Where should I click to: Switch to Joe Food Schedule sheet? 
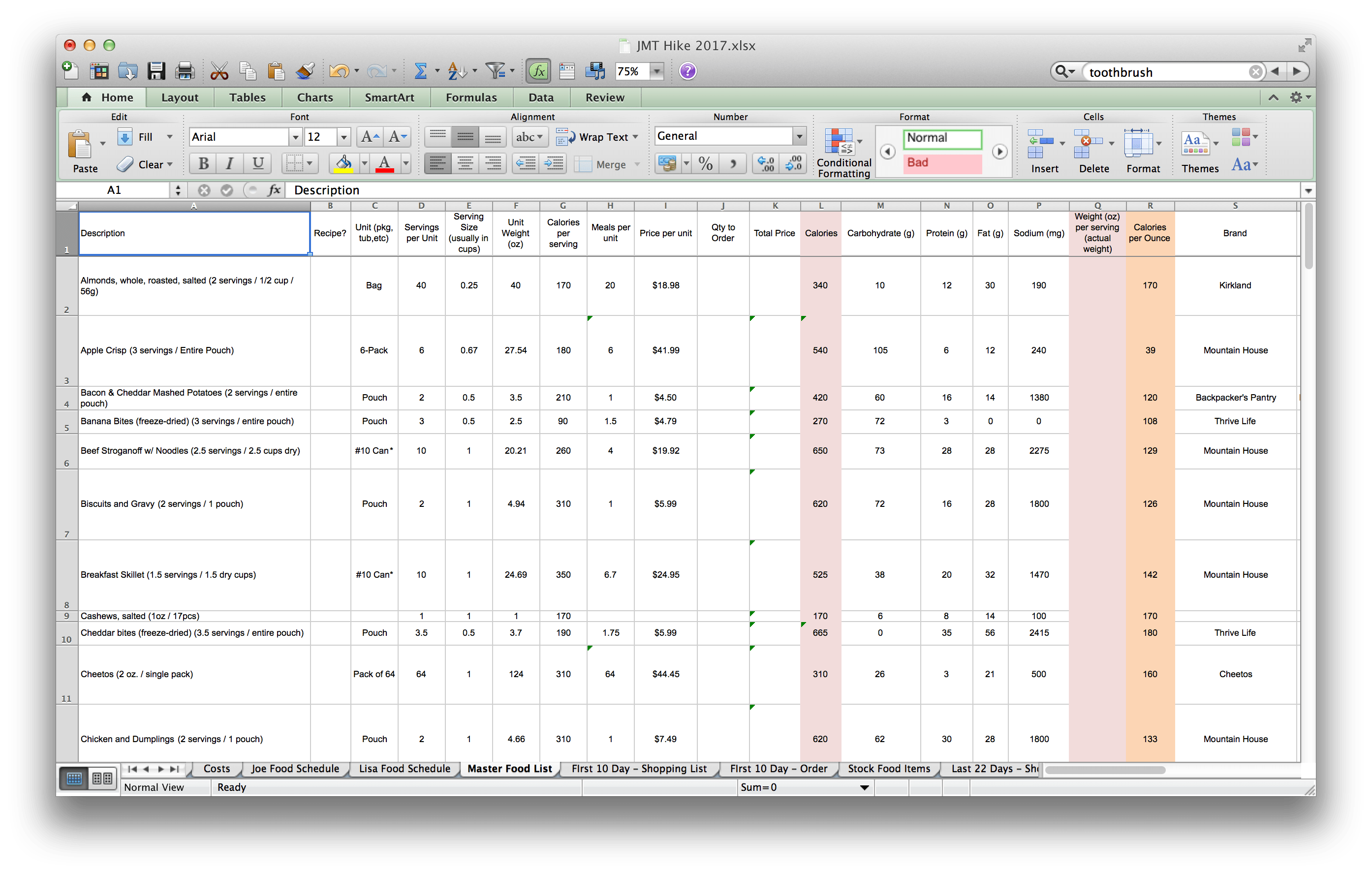point(295,769)
